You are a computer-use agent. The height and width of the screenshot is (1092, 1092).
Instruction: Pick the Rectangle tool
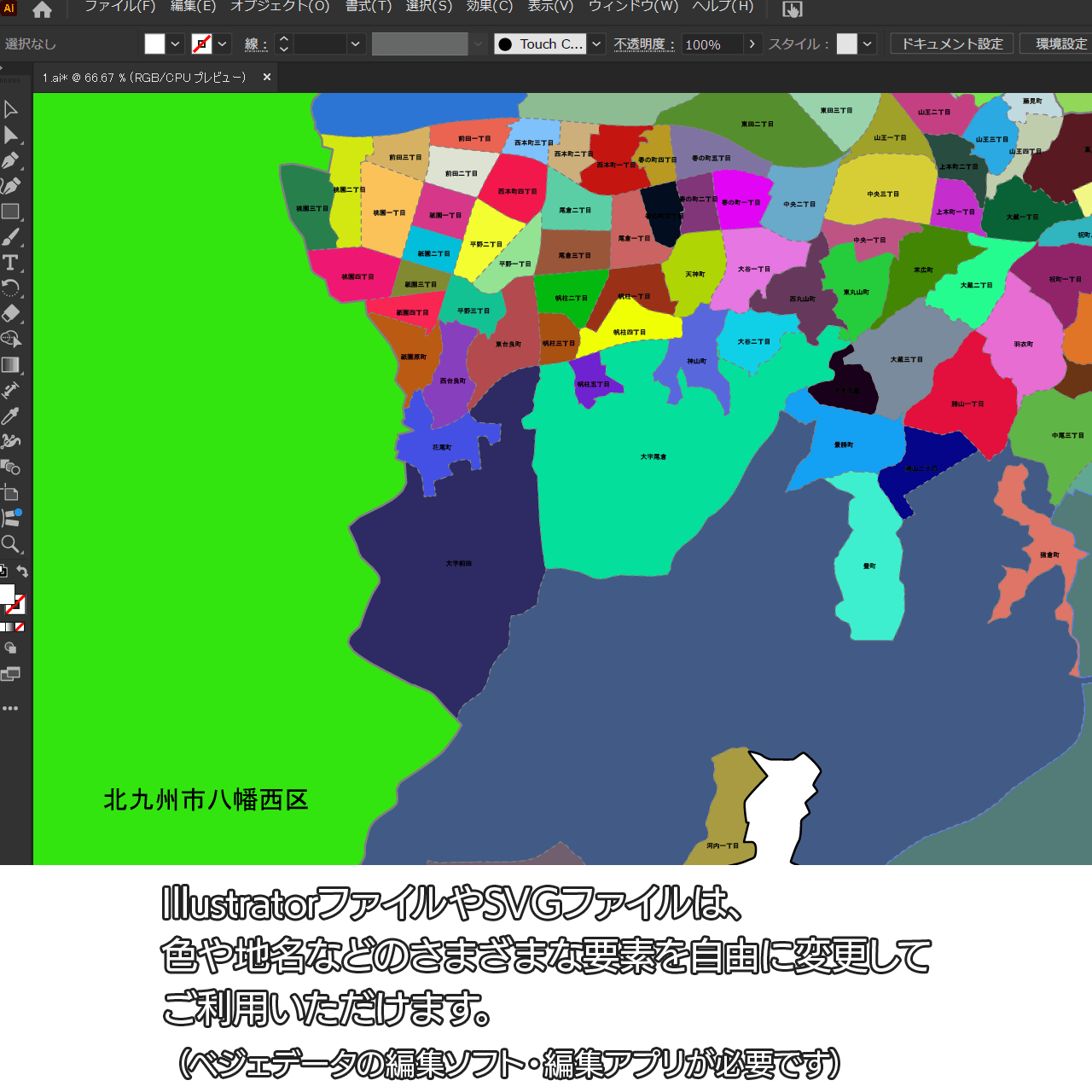[x=11, y=212]
